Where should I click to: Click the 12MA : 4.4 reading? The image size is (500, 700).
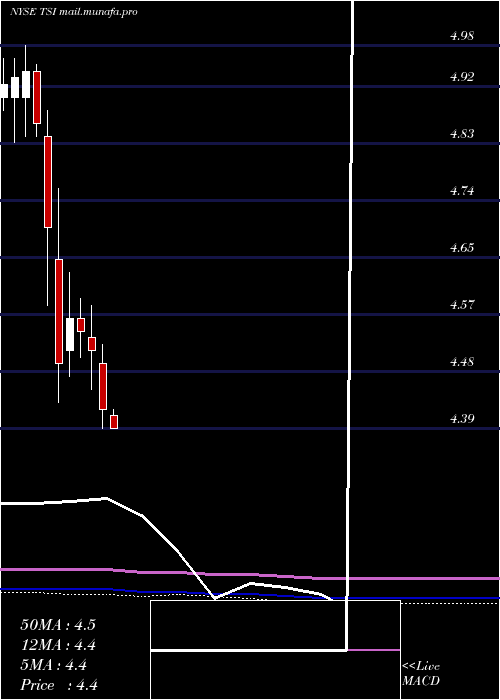click(59, 645)
